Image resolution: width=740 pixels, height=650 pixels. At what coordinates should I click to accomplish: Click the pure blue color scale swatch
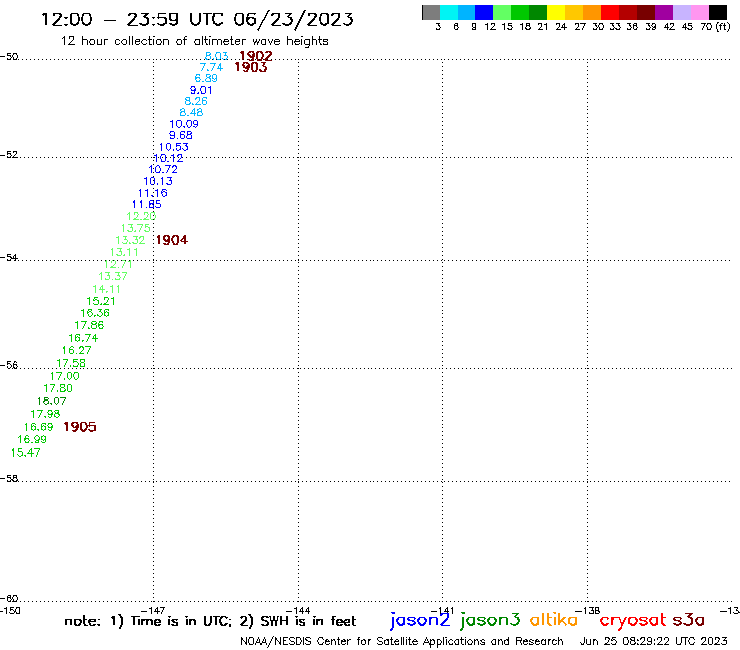click(x=484, y=12)
